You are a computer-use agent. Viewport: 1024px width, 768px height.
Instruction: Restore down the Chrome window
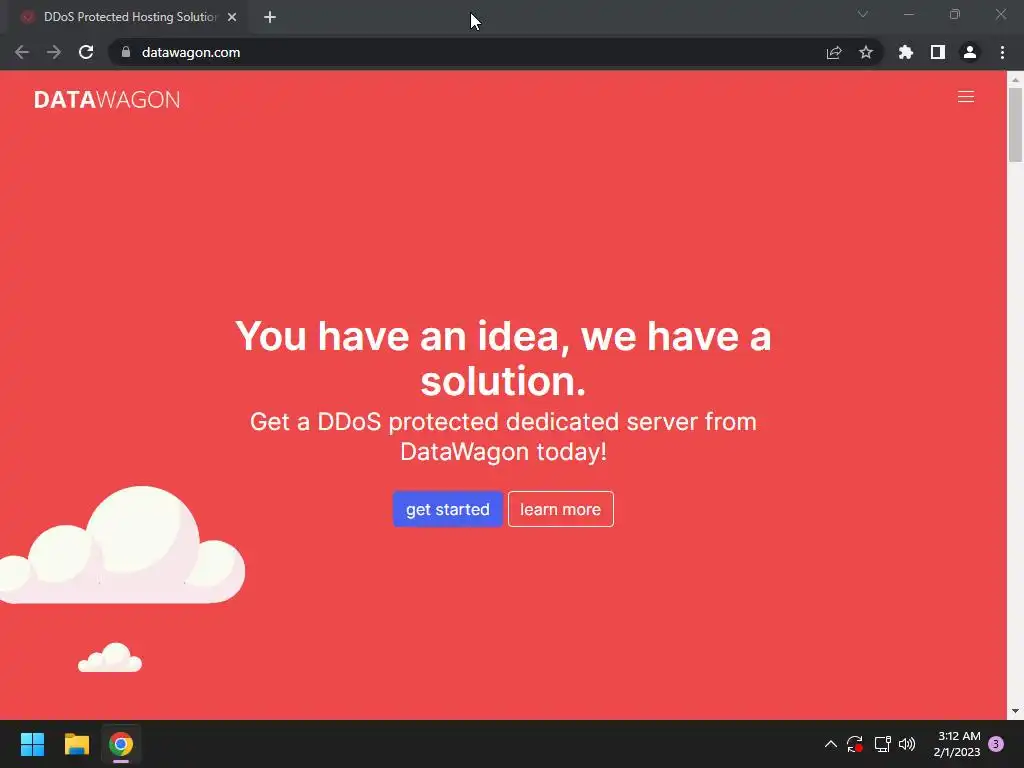[x=955, y=14]
